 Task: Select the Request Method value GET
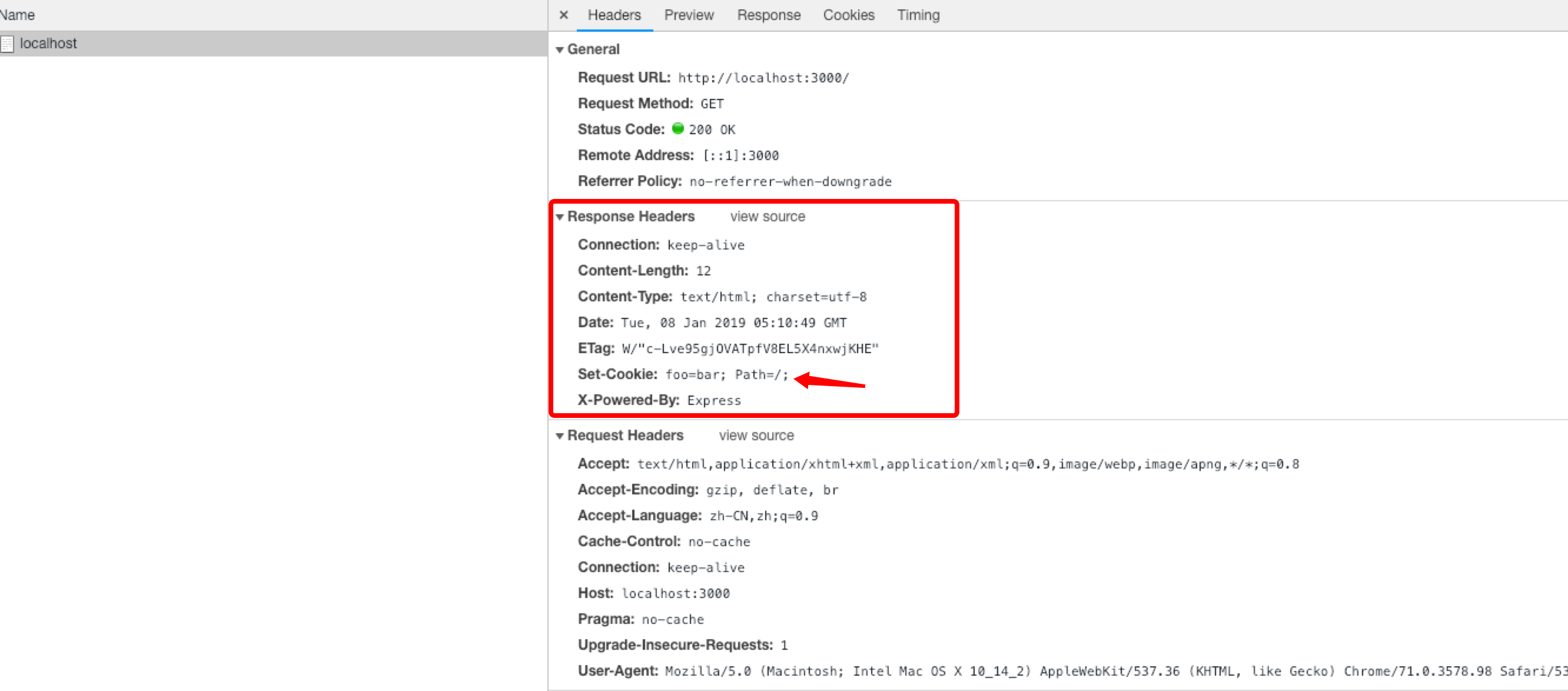coord(712,104)
